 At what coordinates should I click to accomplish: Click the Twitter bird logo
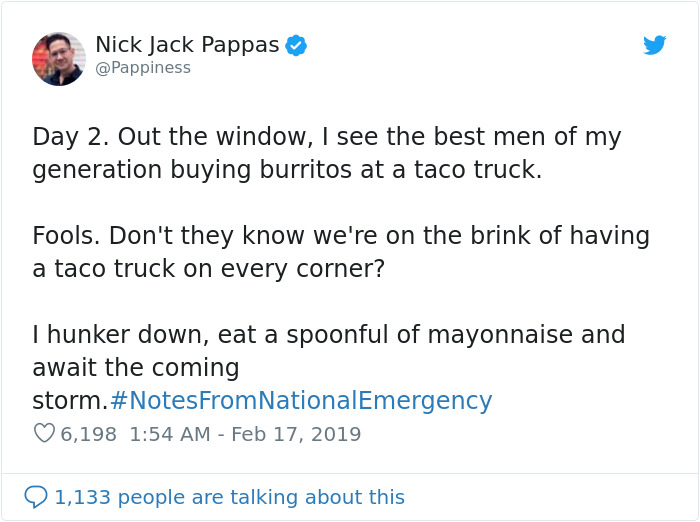[654, 45]
